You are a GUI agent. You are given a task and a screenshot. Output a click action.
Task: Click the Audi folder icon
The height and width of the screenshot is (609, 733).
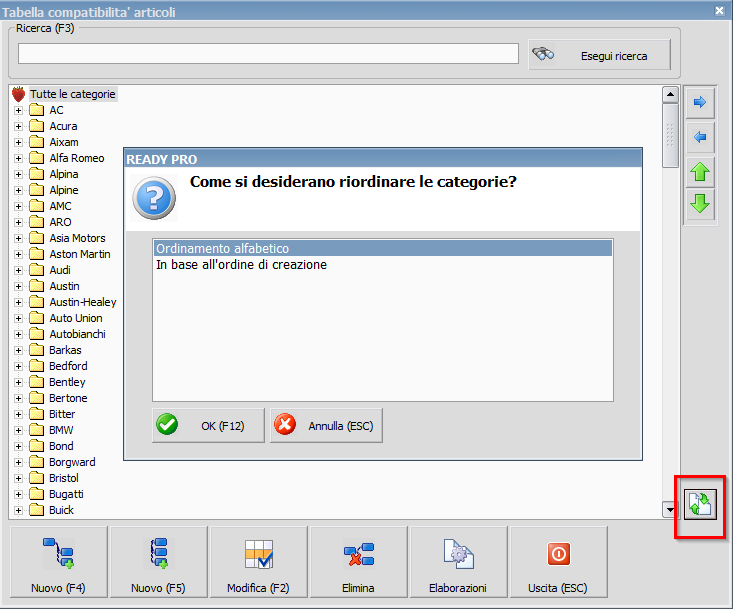click(36, 270)
